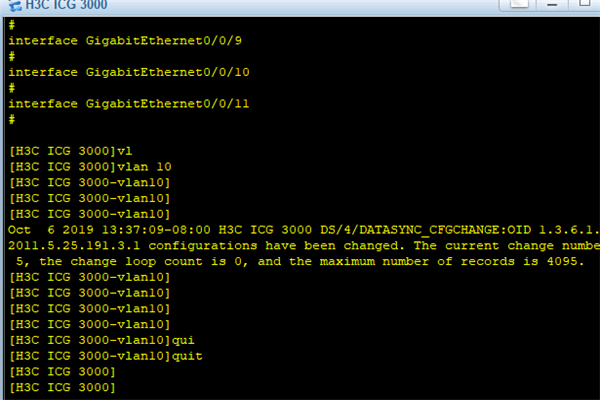Viewport: 600px width, 400px height.
Task: Click the [H3C ICG 3000] prompt directly below quit
Action: click(x=62, y=372)
